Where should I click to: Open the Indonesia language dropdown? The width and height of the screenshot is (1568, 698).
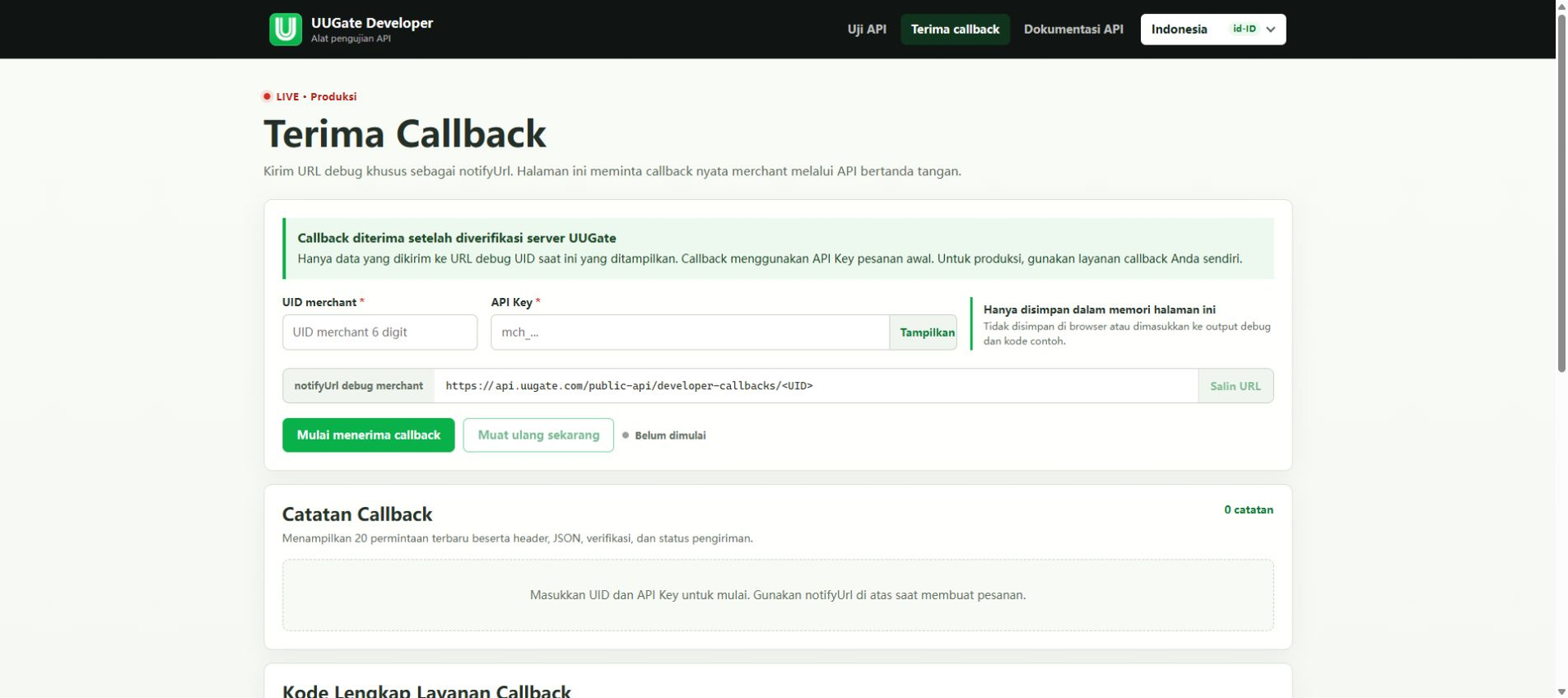point(1213,29)
